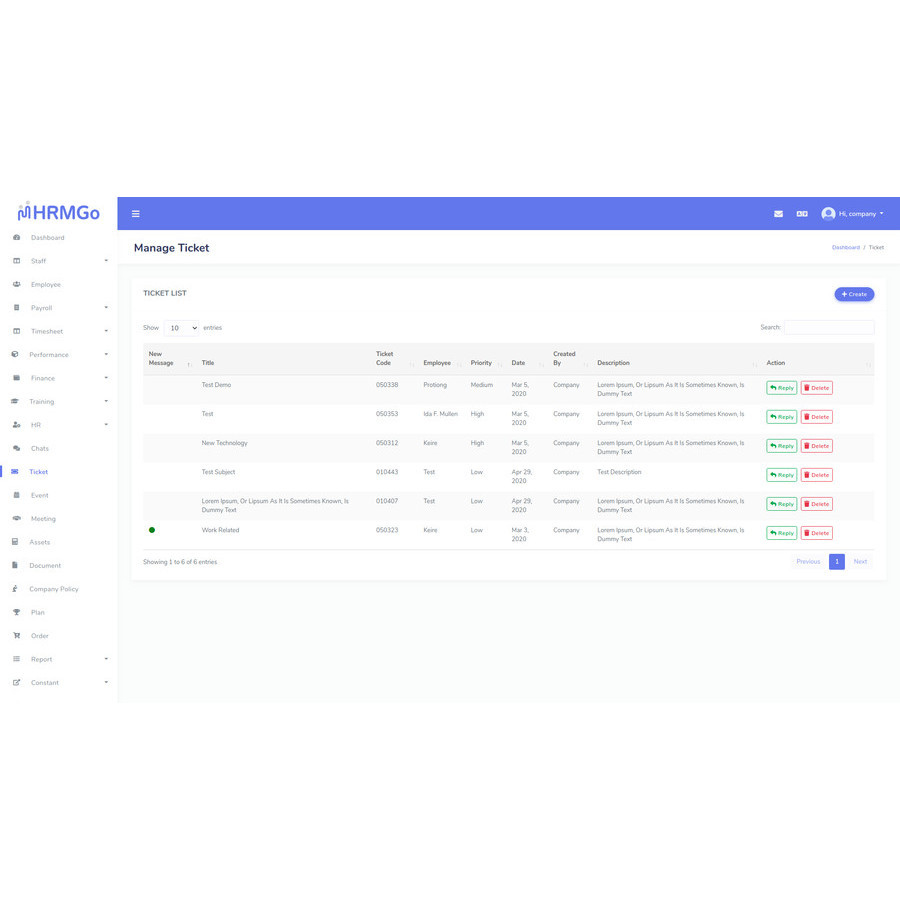900x900 pixels.
Task: Click inside the Search field
Action: (829, 327)
